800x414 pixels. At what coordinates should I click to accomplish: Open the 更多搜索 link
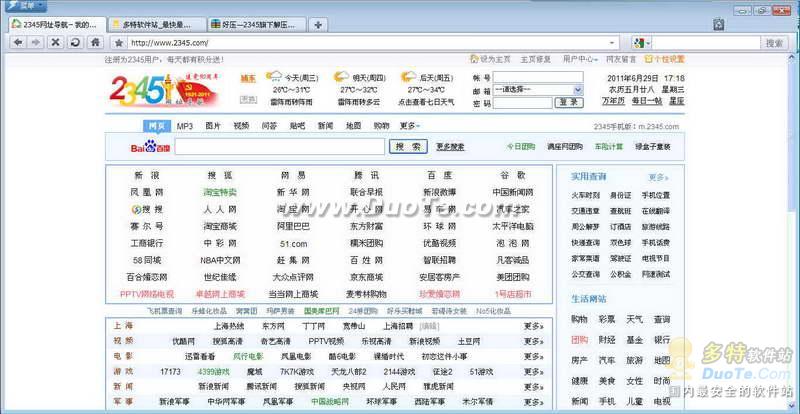tap(450, 147)
